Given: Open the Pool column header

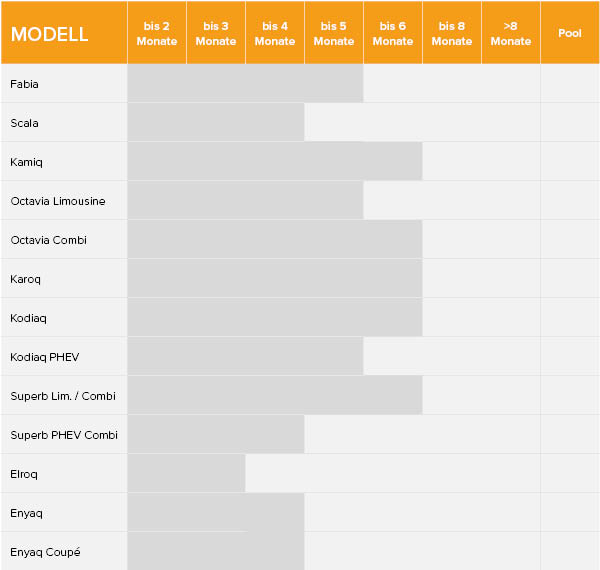Looking at the screenshot, I should tap(570, 33).
